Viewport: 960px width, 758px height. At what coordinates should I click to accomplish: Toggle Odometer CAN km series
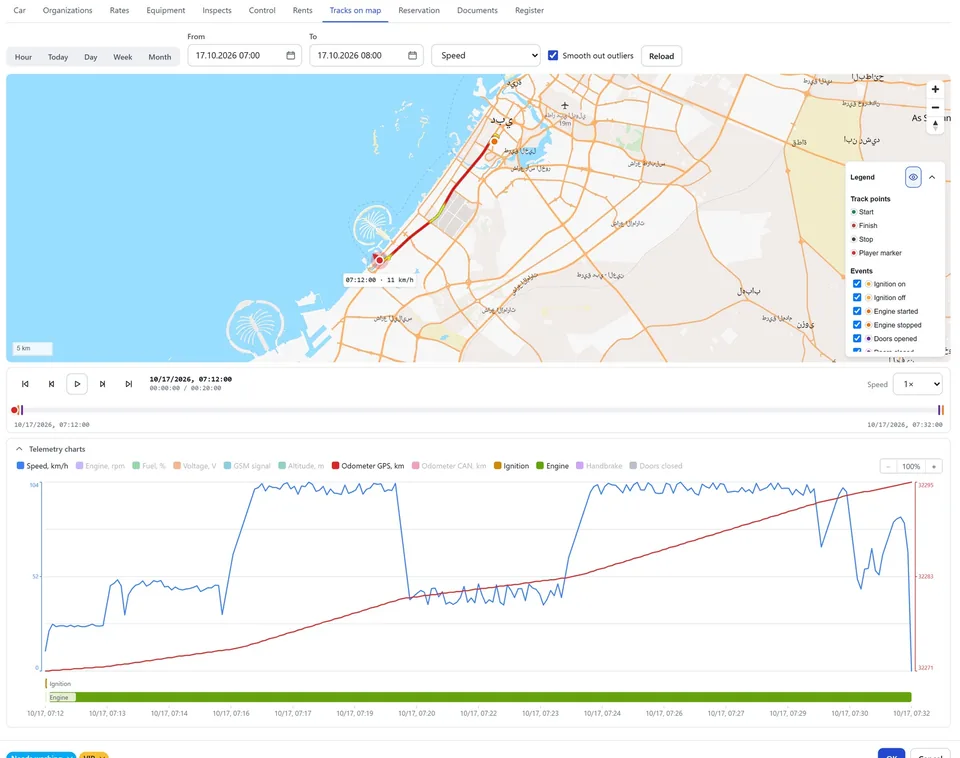click(449, 466)
